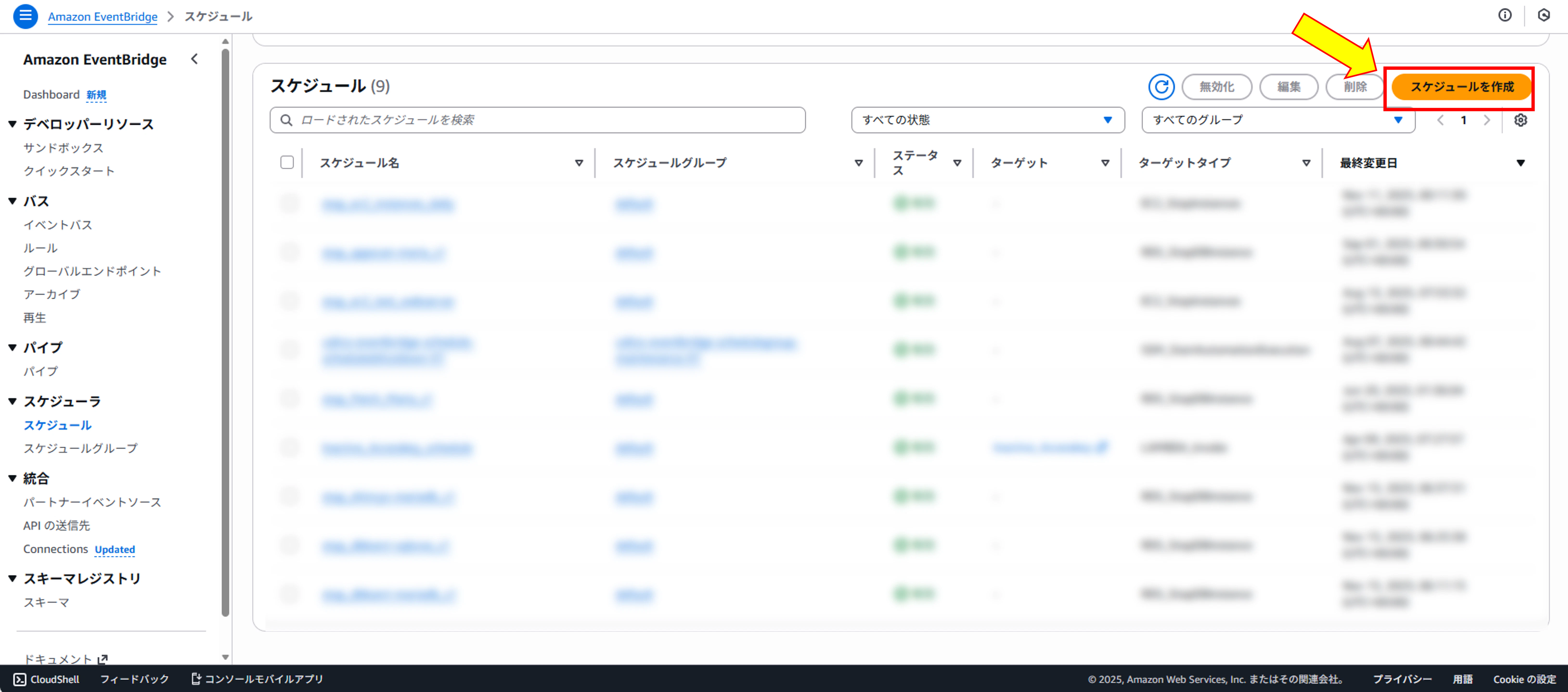Viewport: 1568px width, 692px height.
Task: Open Partner event sources in sidebar
Action: [92, 502]
